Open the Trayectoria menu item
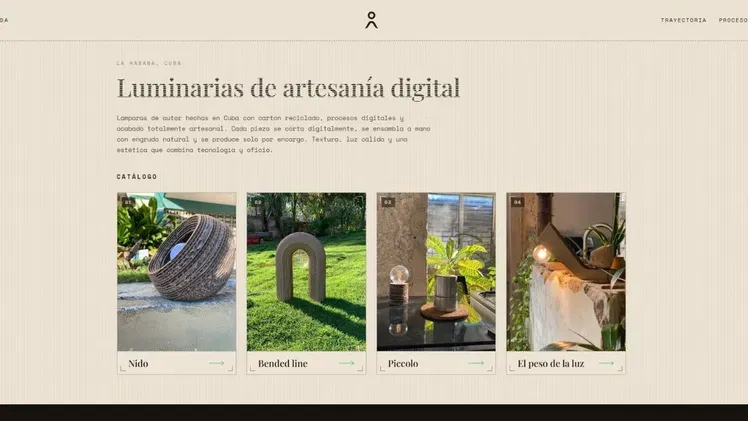 tap(683, 20)
